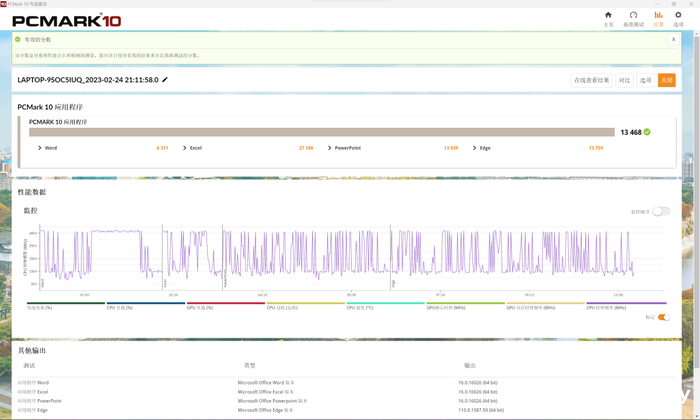The width and height of the screenshot is (700, 420).
Task: Select the battery level (%) legend line
Action: pos(66,305)
